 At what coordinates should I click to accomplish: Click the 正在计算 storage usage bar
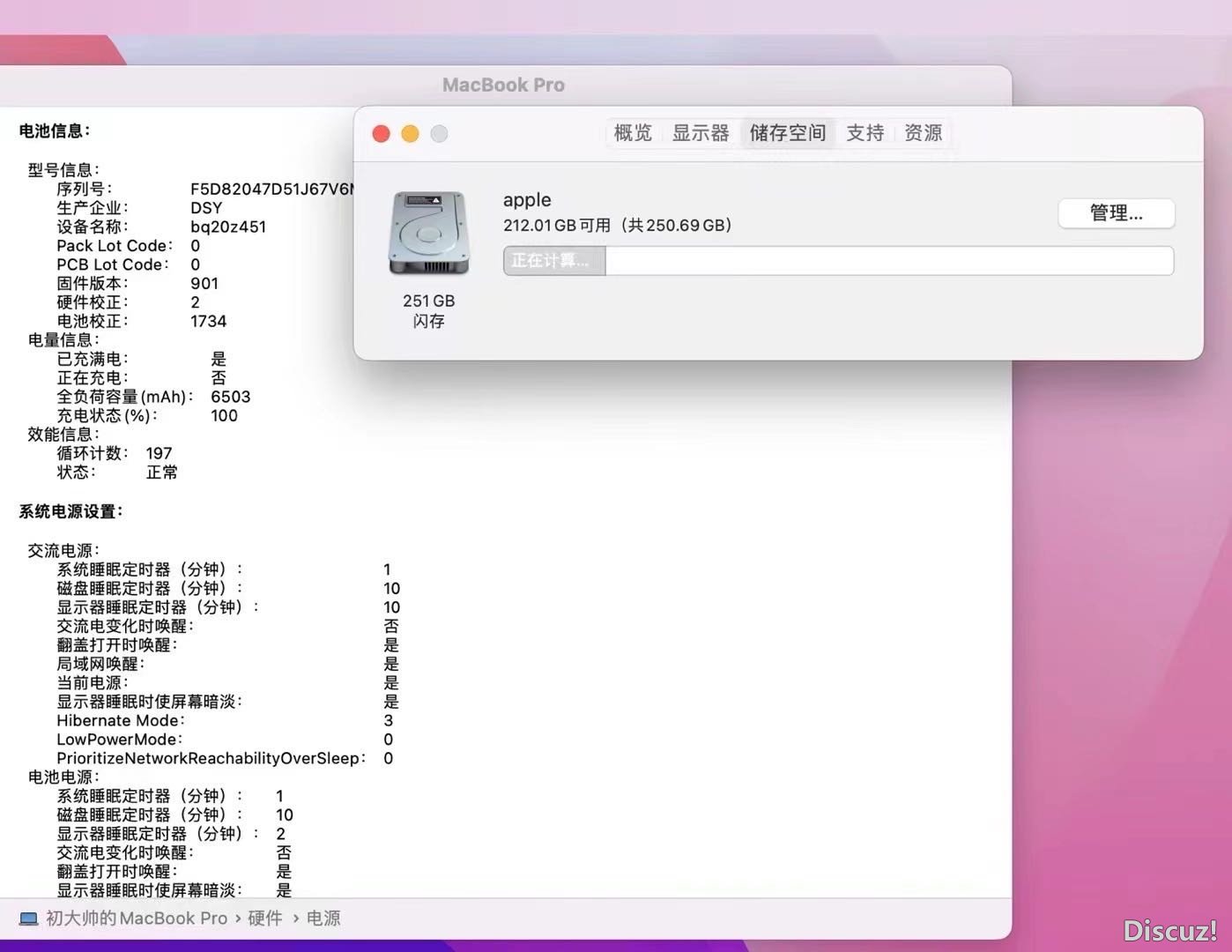(838, 261)
